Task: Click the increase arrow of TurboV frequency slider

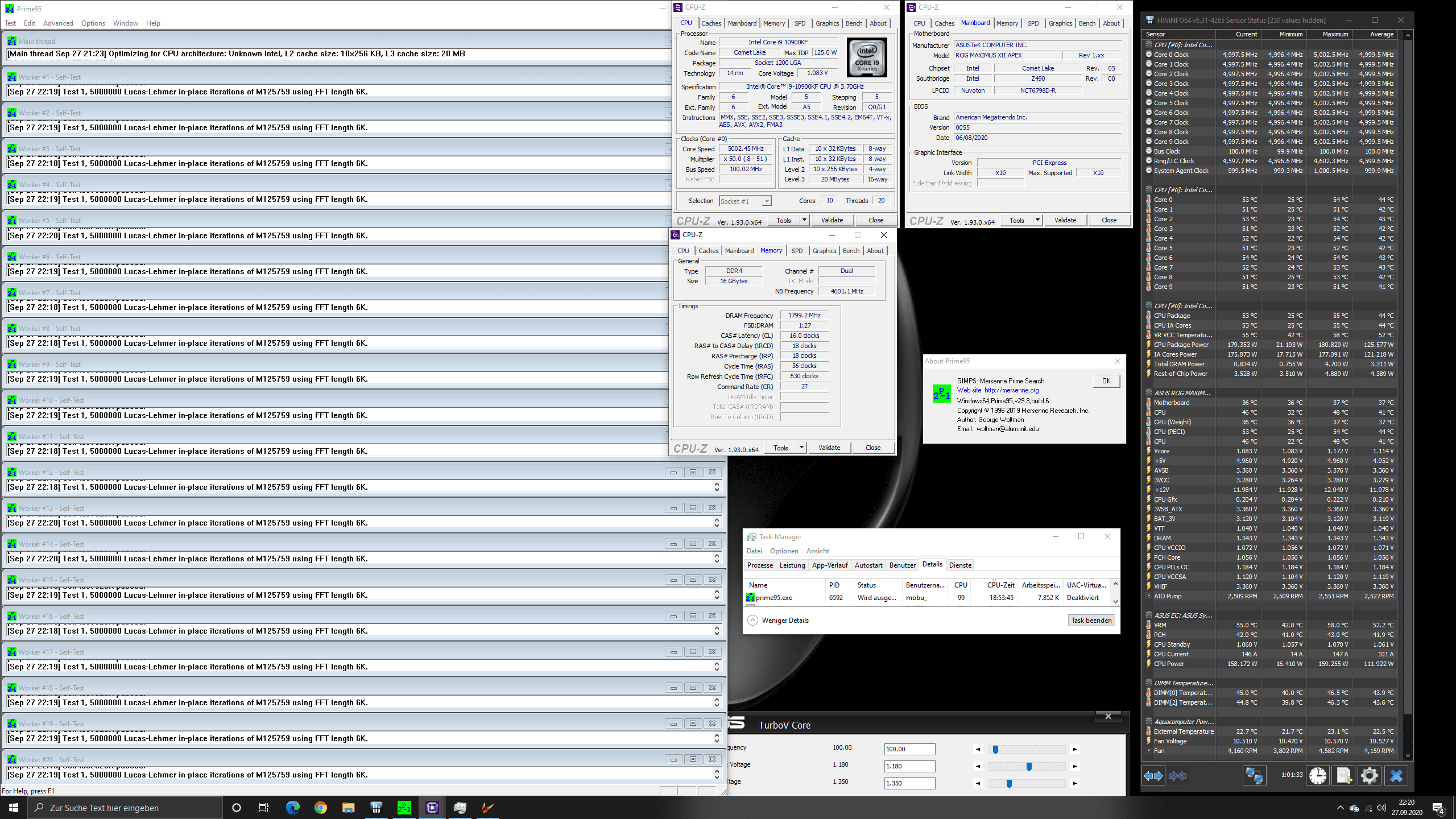Action: click(1074, 750)
